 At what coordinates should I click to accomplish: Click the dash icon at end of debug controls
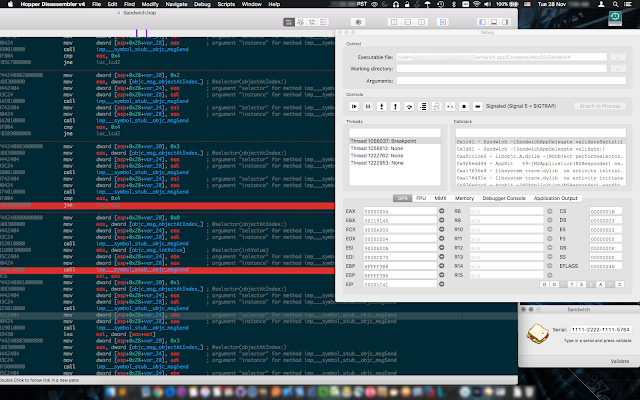coord(477,107)
